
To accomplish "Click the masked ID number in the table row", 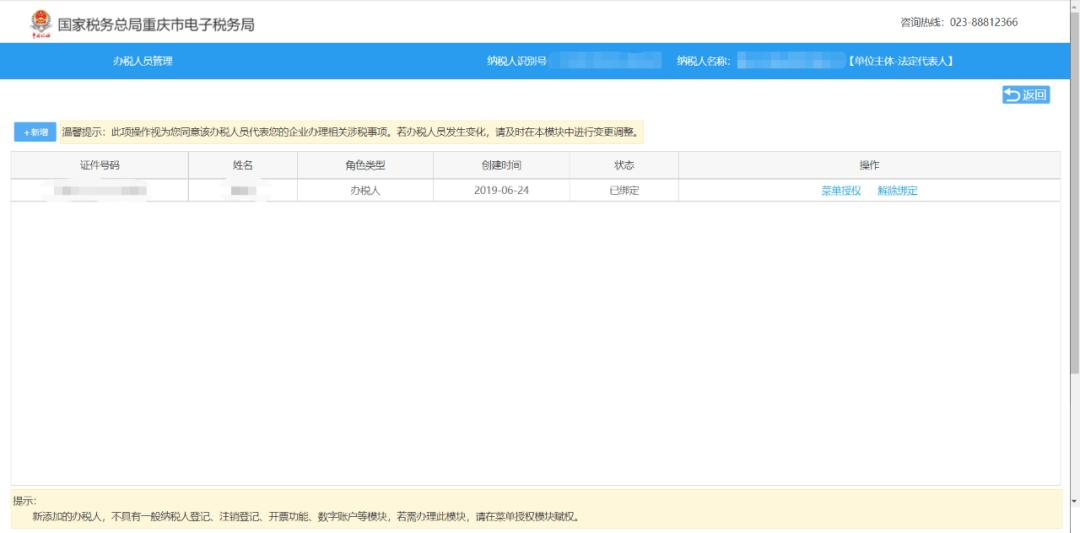I will 99,191.
